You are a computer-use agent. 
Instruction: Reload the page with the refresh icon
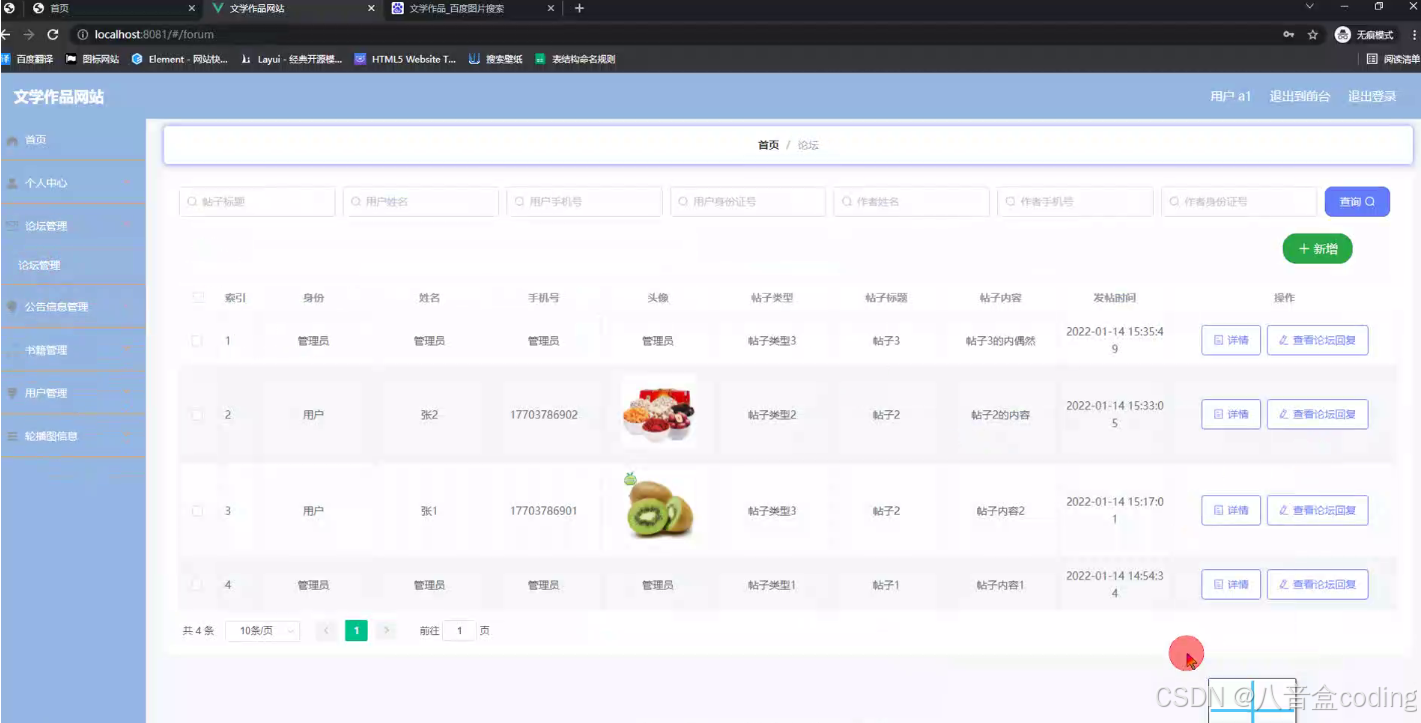[x=53, y=34]
